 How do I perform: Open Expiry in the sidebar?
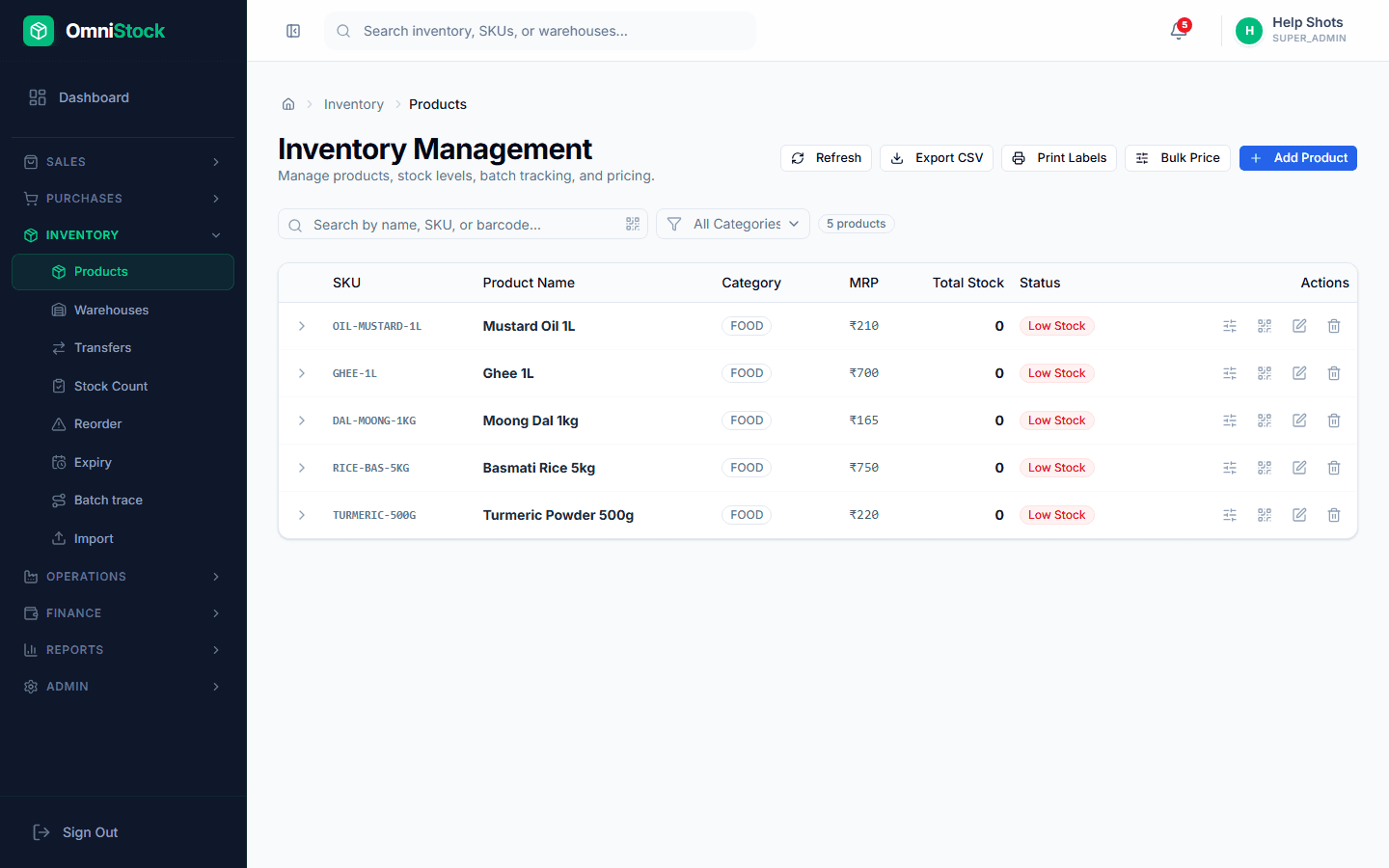click(x=123, y=462)
